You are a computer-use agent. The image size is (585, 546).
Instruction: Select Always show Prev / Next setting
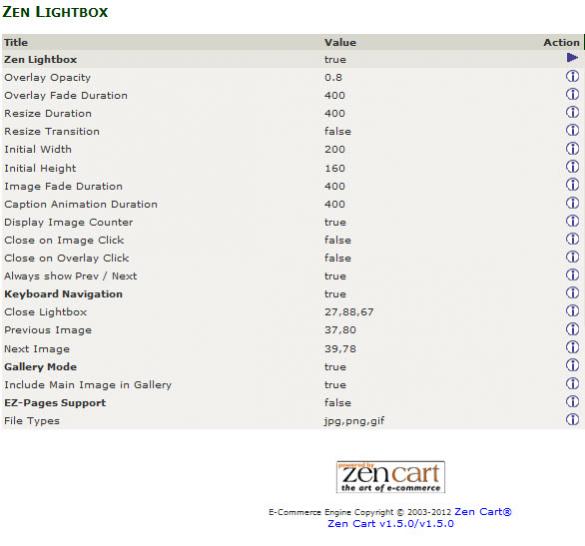[x=292, y=276]
